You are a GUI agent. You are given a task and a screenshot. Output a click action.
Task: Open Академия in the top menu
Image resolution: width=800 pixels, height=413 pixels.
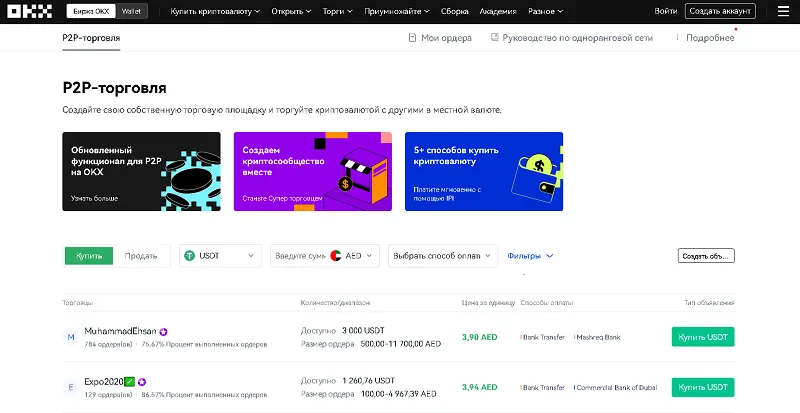498,11
